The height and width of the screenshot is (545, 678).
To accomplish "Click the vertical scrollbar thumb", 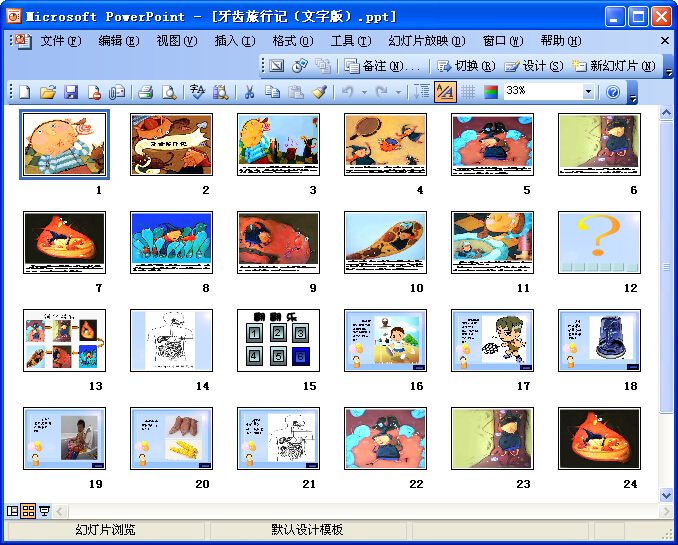I will [x=666, y=267].
